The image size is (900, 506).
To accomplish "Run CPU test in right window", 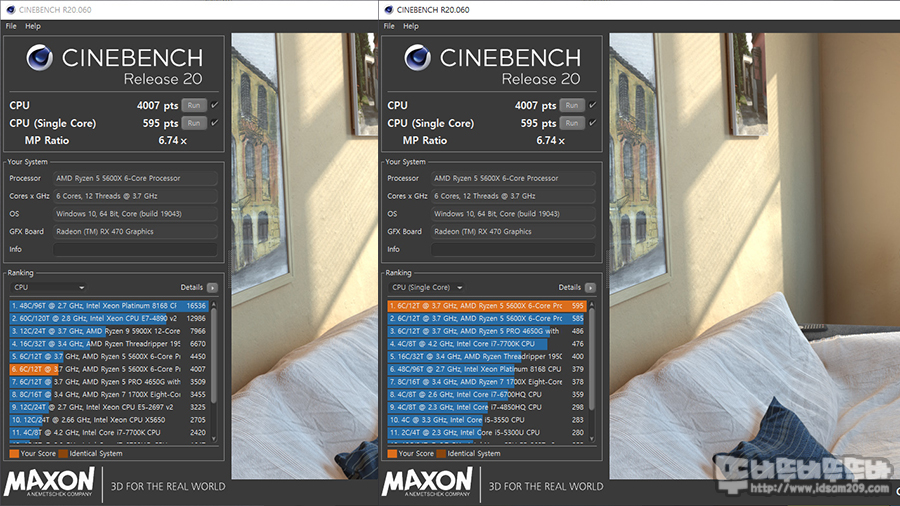I will click(572, 105).
